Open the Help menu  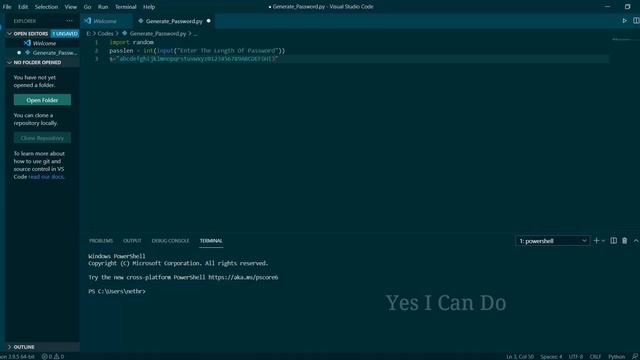[149, 7]
